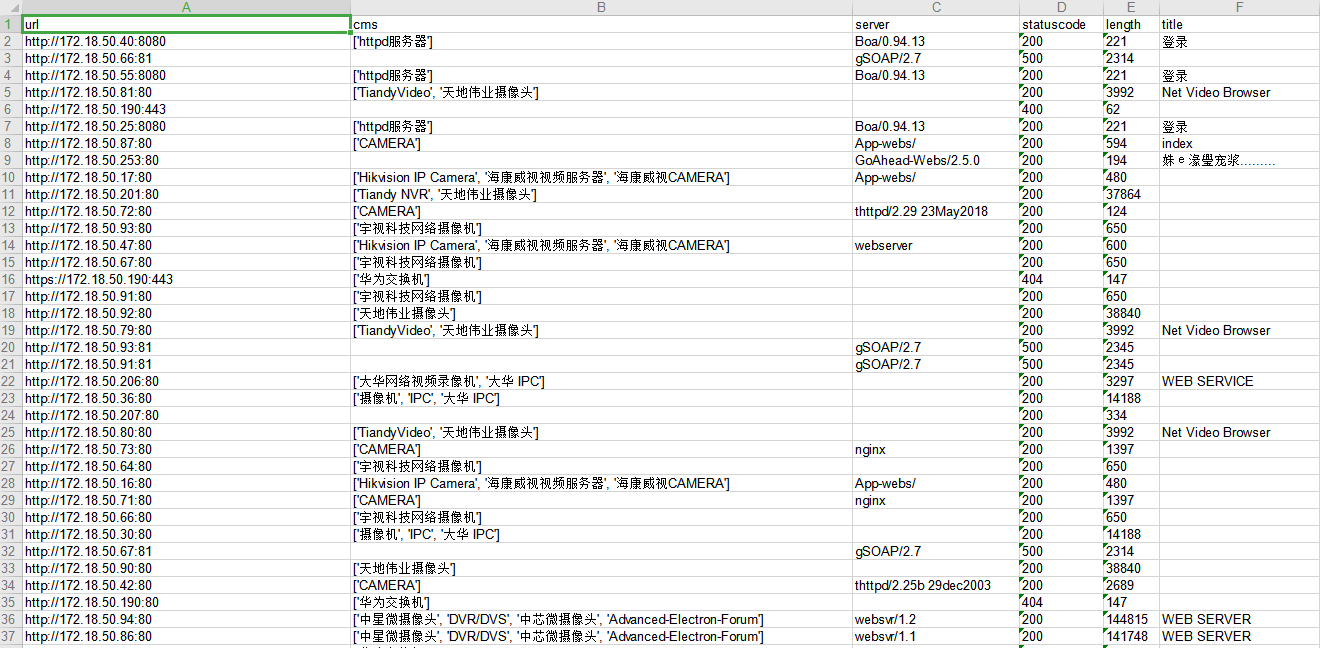Select column D header
The width and height of the screenshot is (1320, 648).
[1060, 7]
